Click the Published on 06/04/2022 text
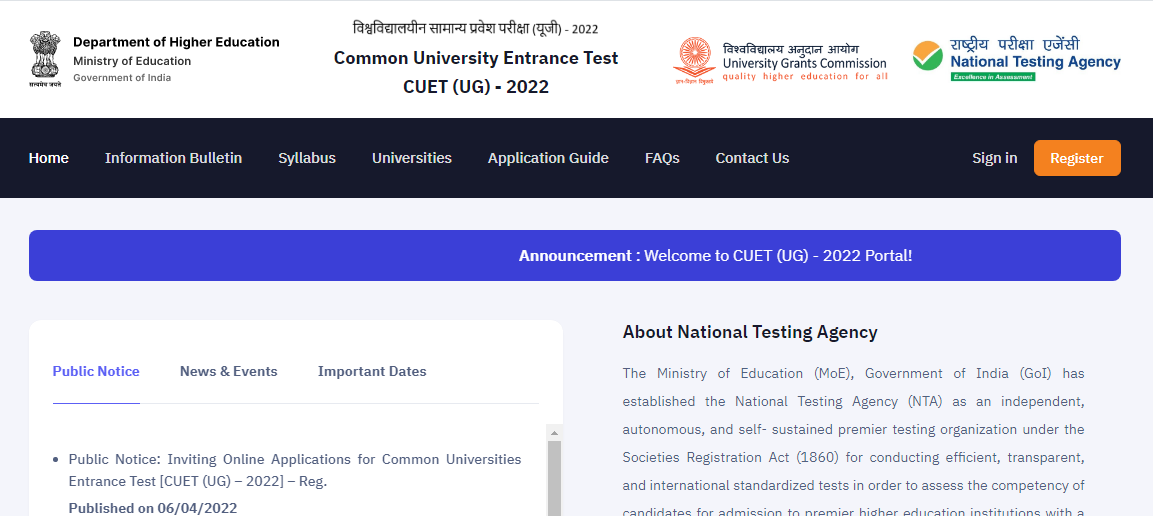The image size is (1153, 516). tap(153, 508)
